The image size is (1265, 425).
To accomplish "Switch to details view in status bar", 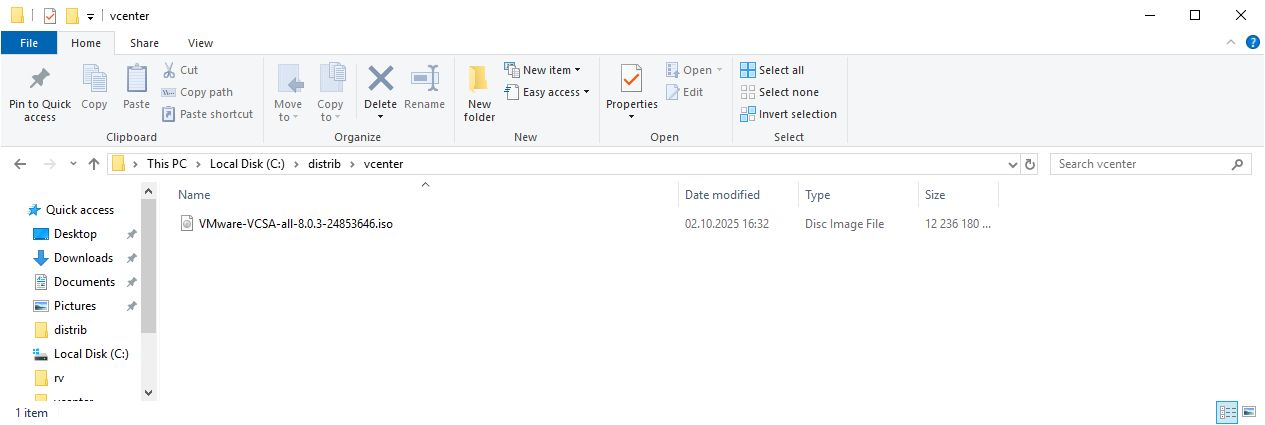I will tap(1226, 412).
